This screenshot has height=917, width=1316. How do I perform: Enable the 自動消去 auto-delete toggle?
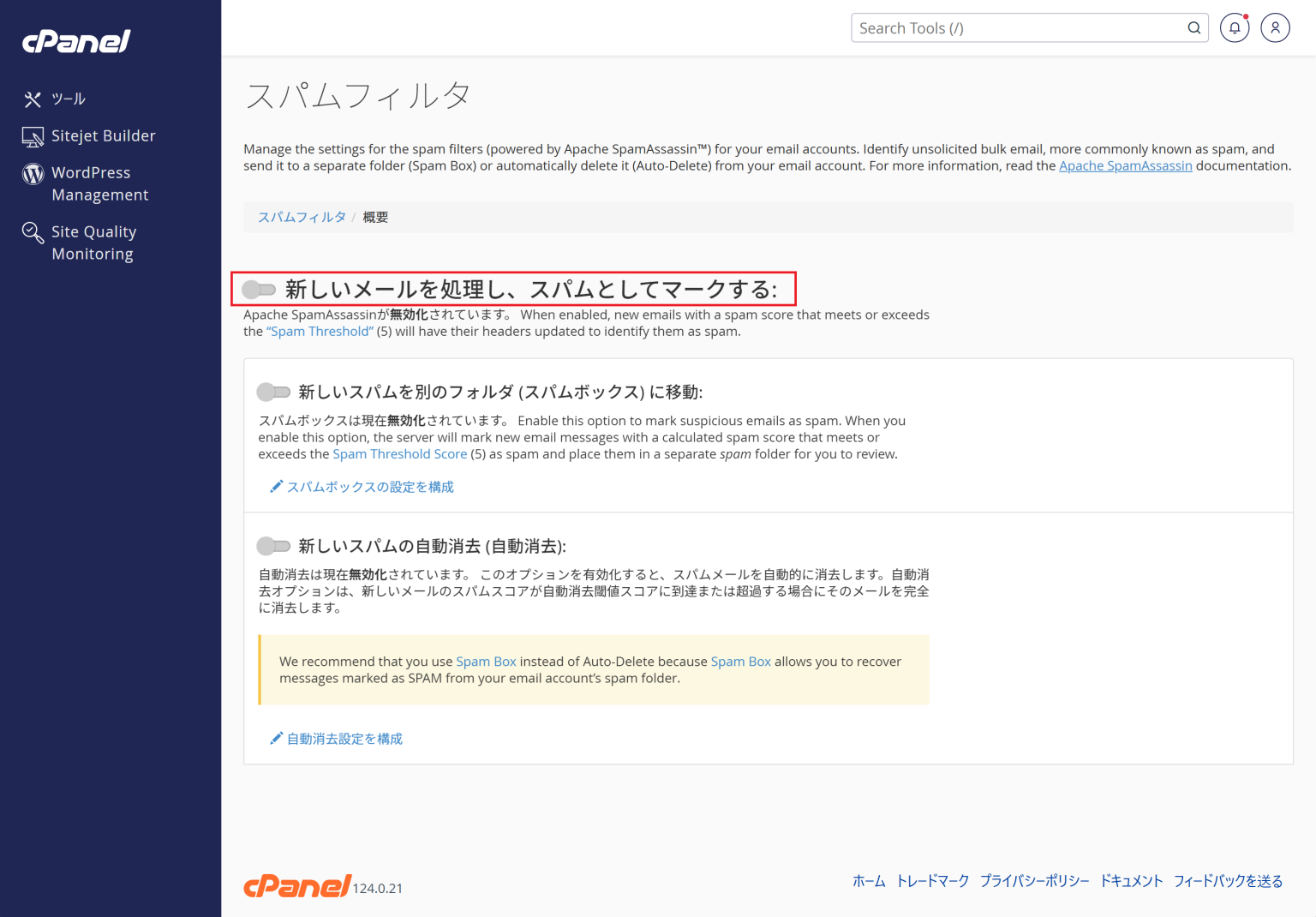coord(274,546)
